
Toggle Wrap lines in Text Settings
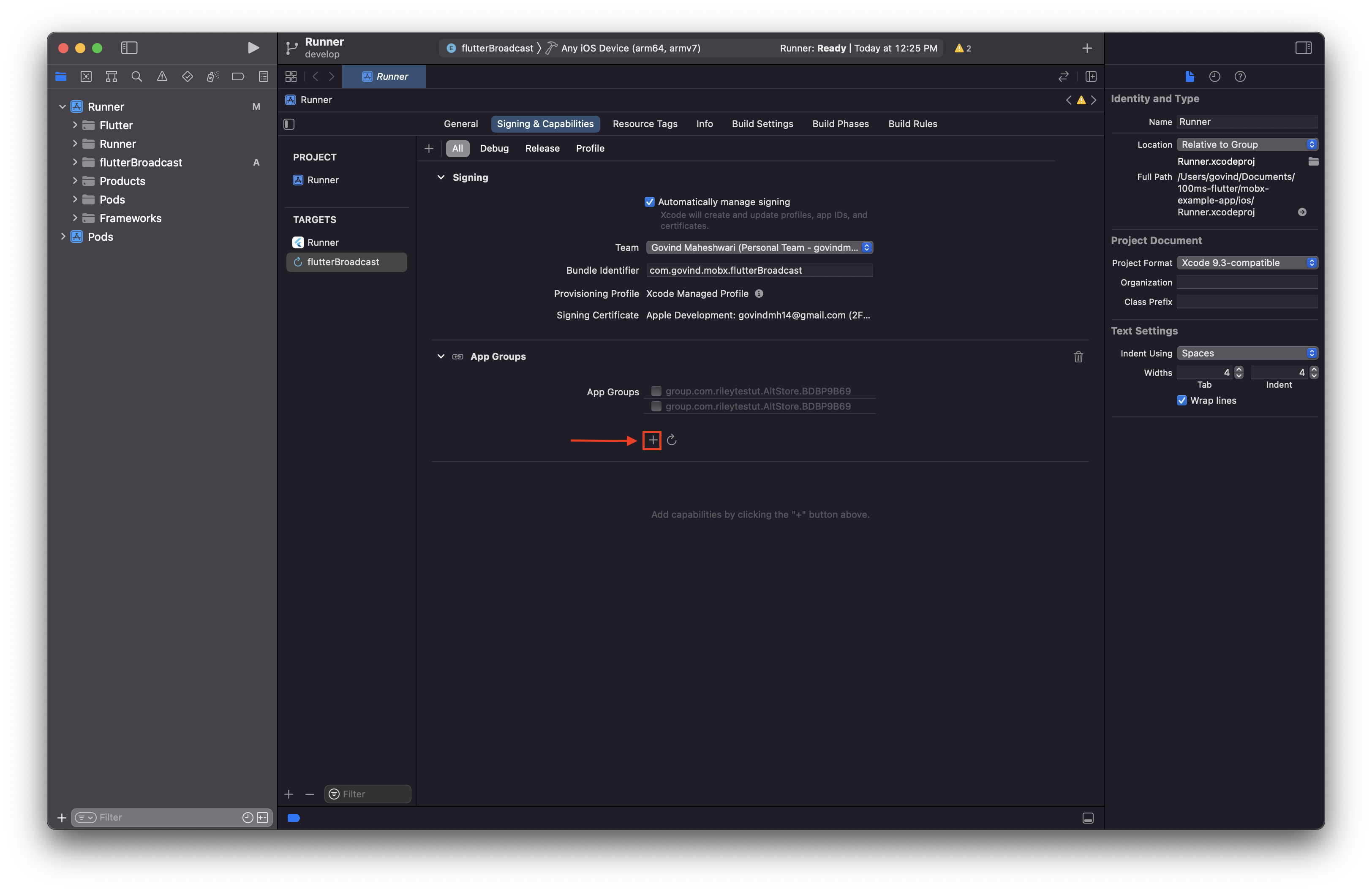click(1182, 400)
